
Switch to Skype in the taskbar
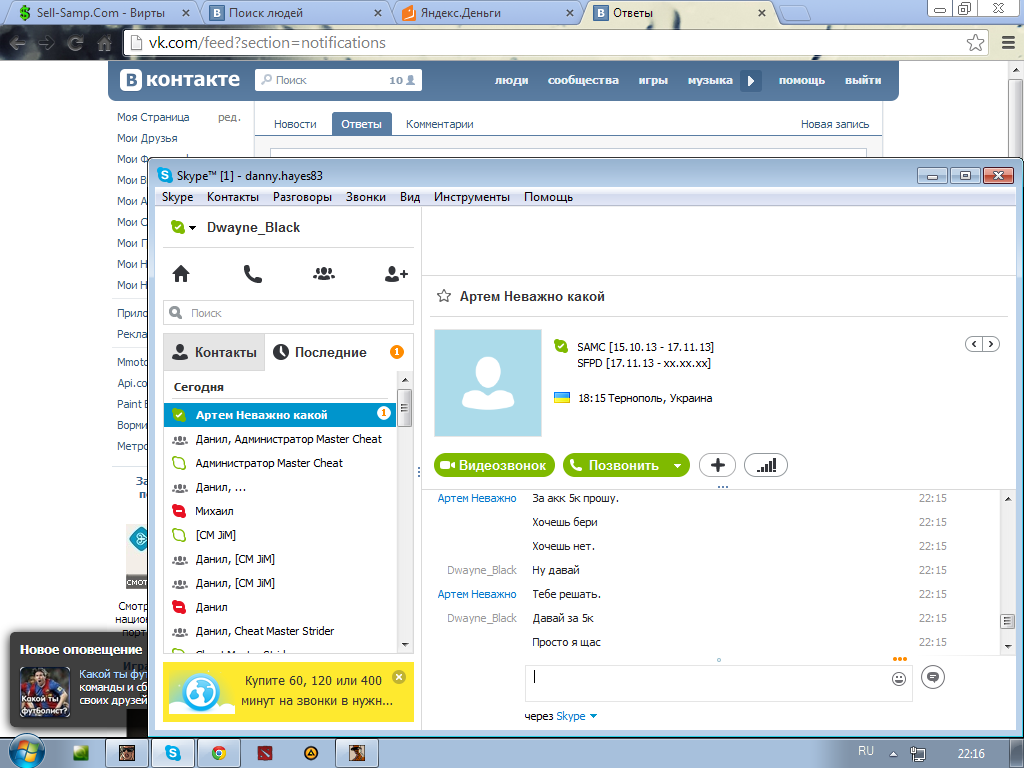pos(173,753)
